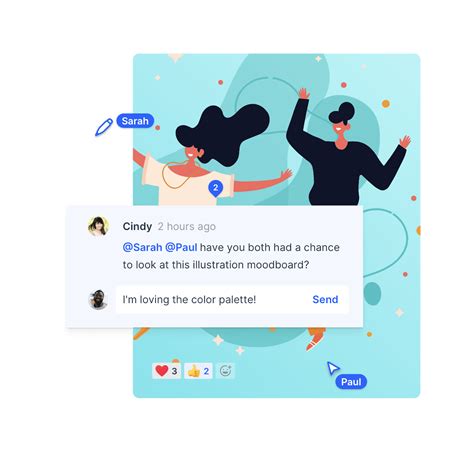Click the blue pencil icon beside Sarah

click(x=104, y=127)
